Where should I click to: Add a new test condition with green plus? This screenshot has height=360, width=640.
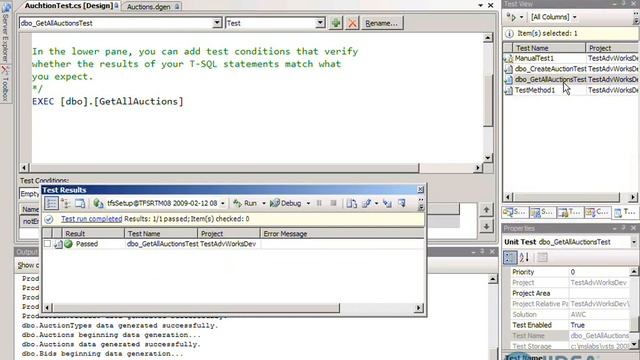tap(336, 23)
